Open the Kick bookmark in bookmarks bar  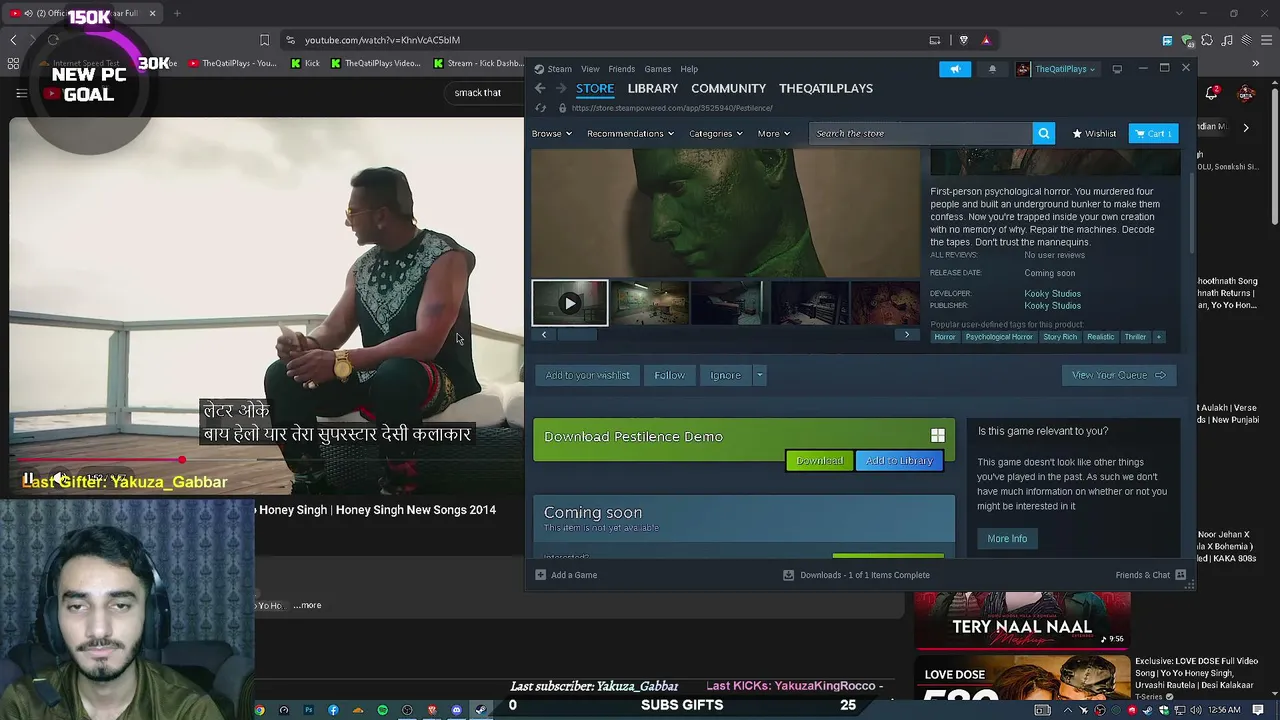point(305,63)
